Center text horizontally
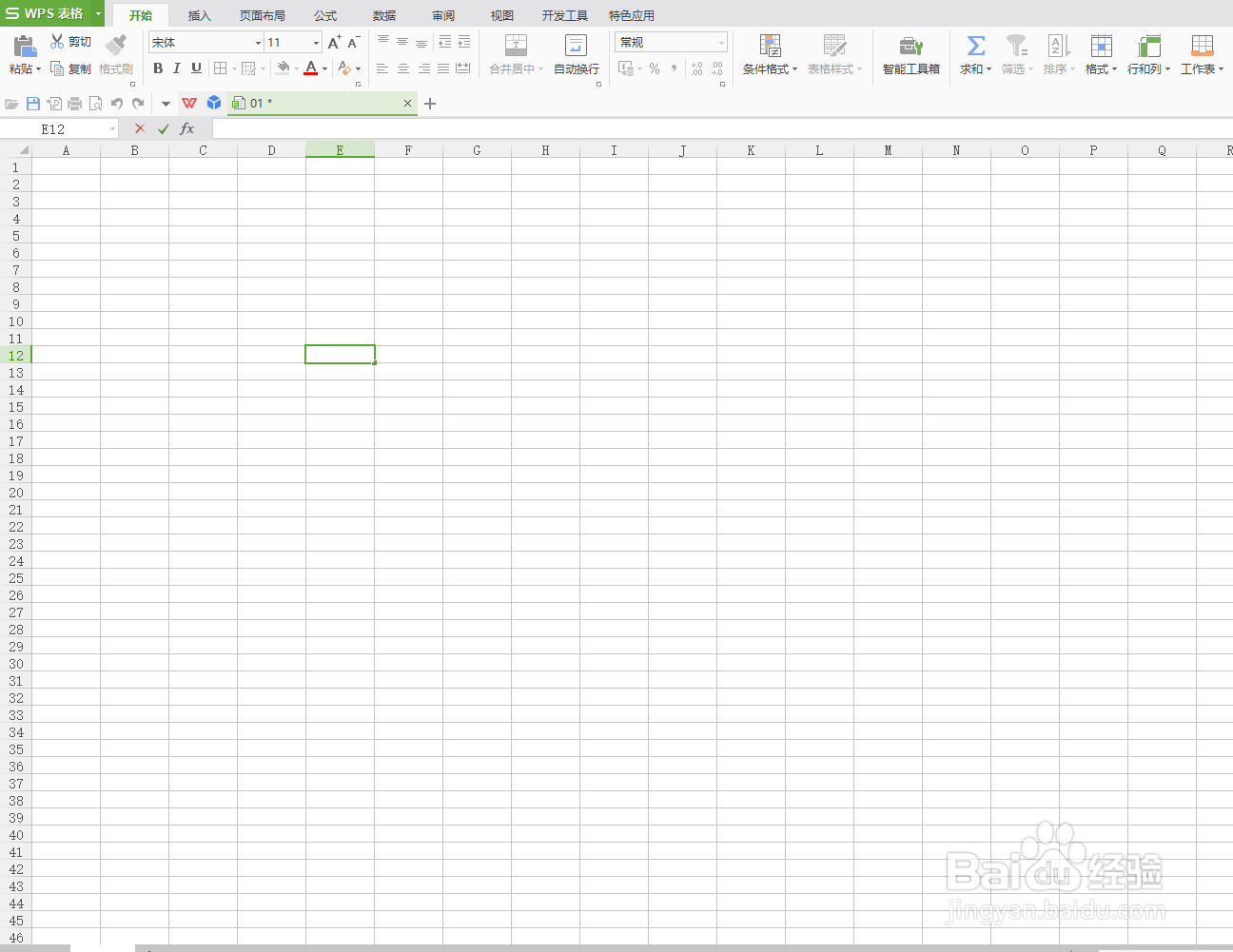The height and width of the screenshot is (952, 1233). (403, 68)
